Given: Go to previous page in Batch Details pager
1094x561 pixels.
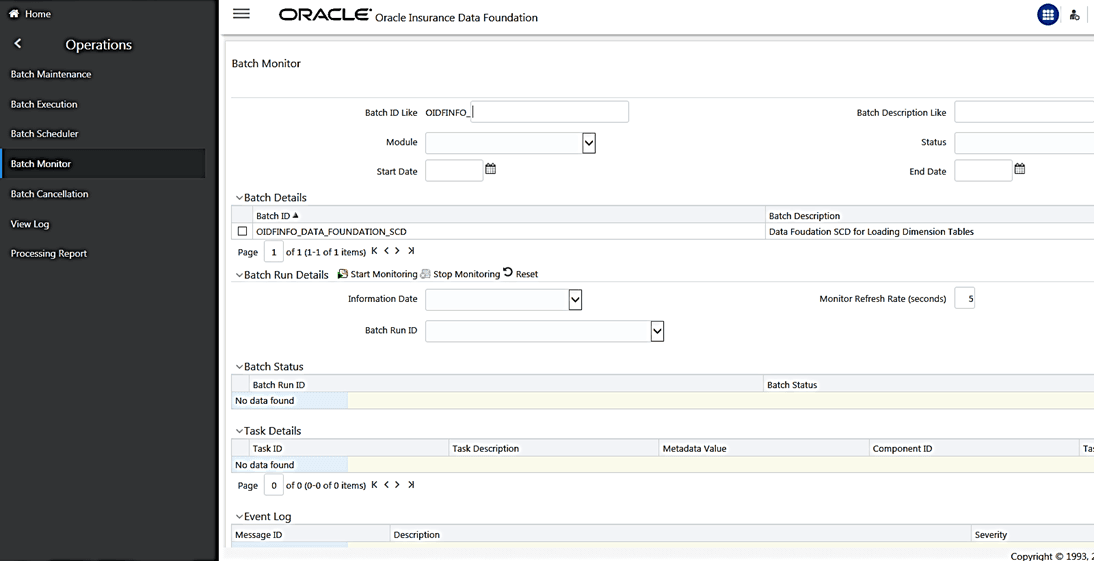Looking at the screenshot, I should tap(387, 250).
